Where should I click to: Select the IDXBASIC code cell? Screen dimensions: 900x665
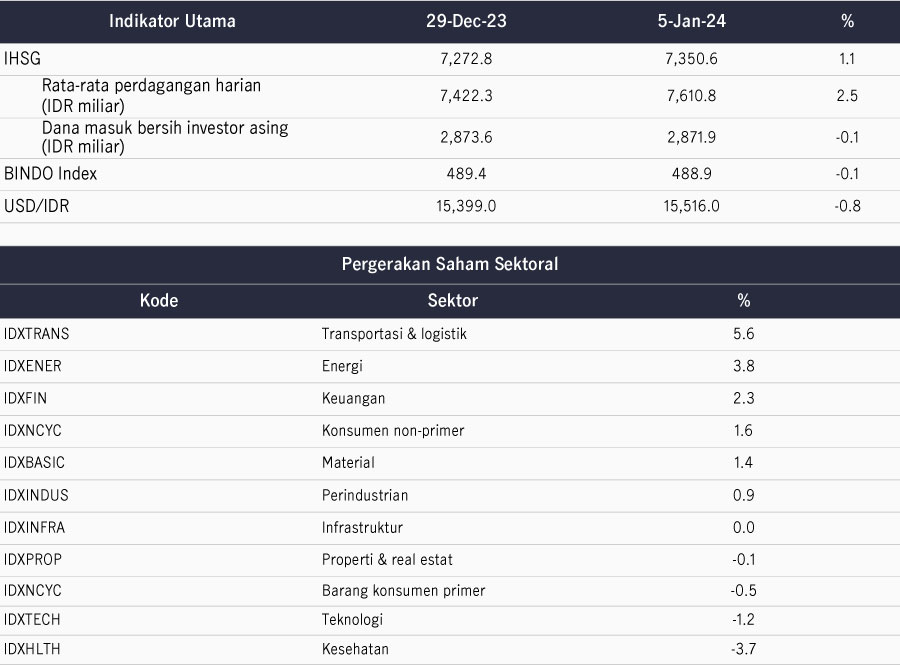34,462
